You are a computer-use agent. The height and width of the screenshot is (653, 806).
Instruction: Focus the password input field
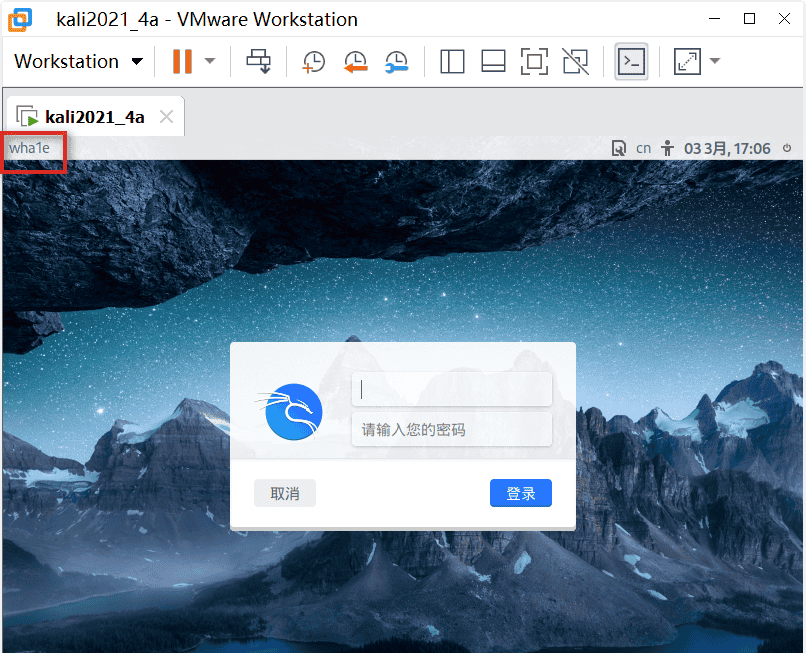(452, 430)
